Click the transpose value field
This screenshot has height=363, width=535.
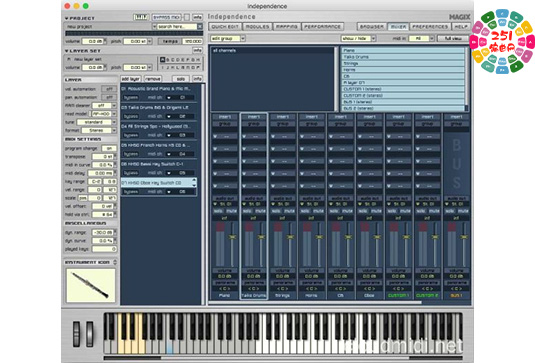click(x=103, y=157)
